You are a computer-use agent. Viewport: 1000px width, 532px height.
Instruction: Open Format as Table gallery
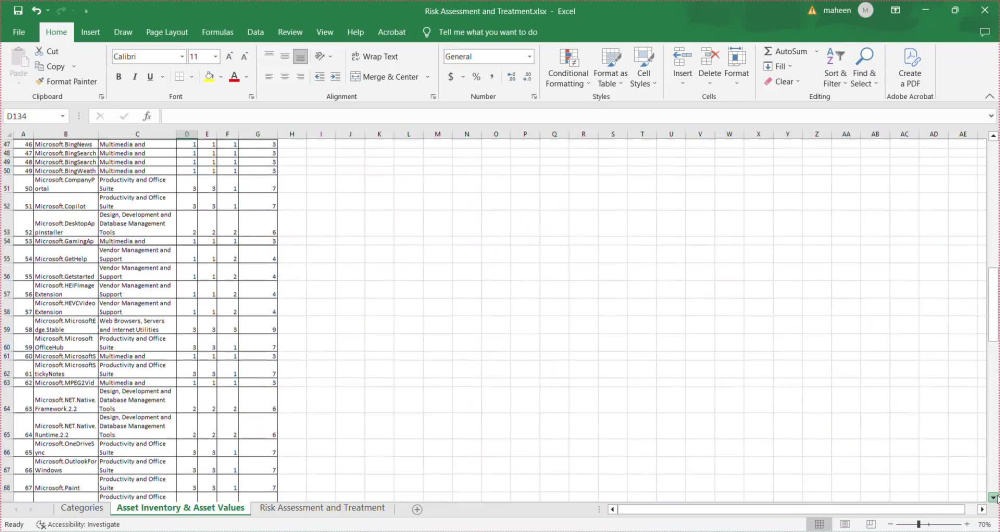pyautogui.click(x=610, y=68)
